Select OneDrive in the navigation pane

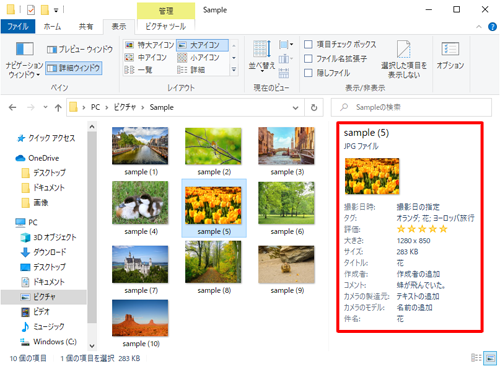pos(38,158)
